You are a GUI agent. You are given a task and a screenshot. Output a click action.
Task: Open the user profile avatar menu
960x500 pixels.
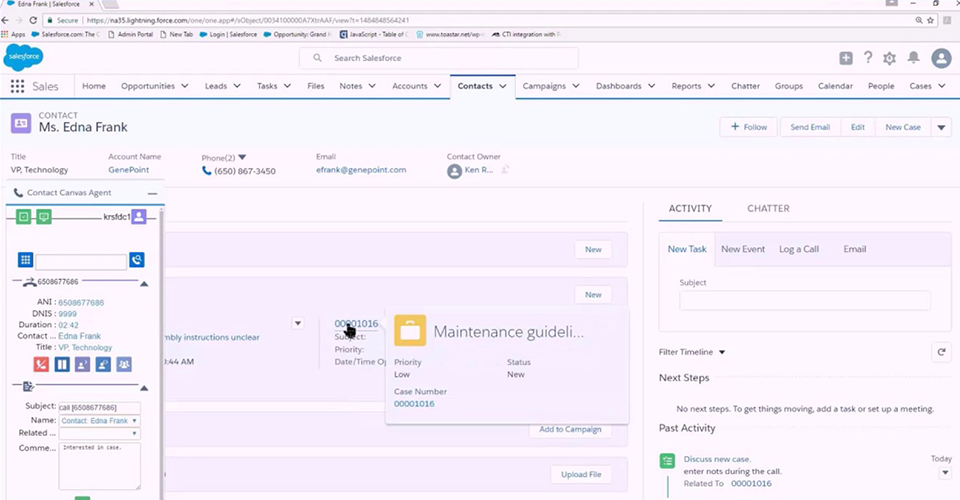(x=941, y=58)
